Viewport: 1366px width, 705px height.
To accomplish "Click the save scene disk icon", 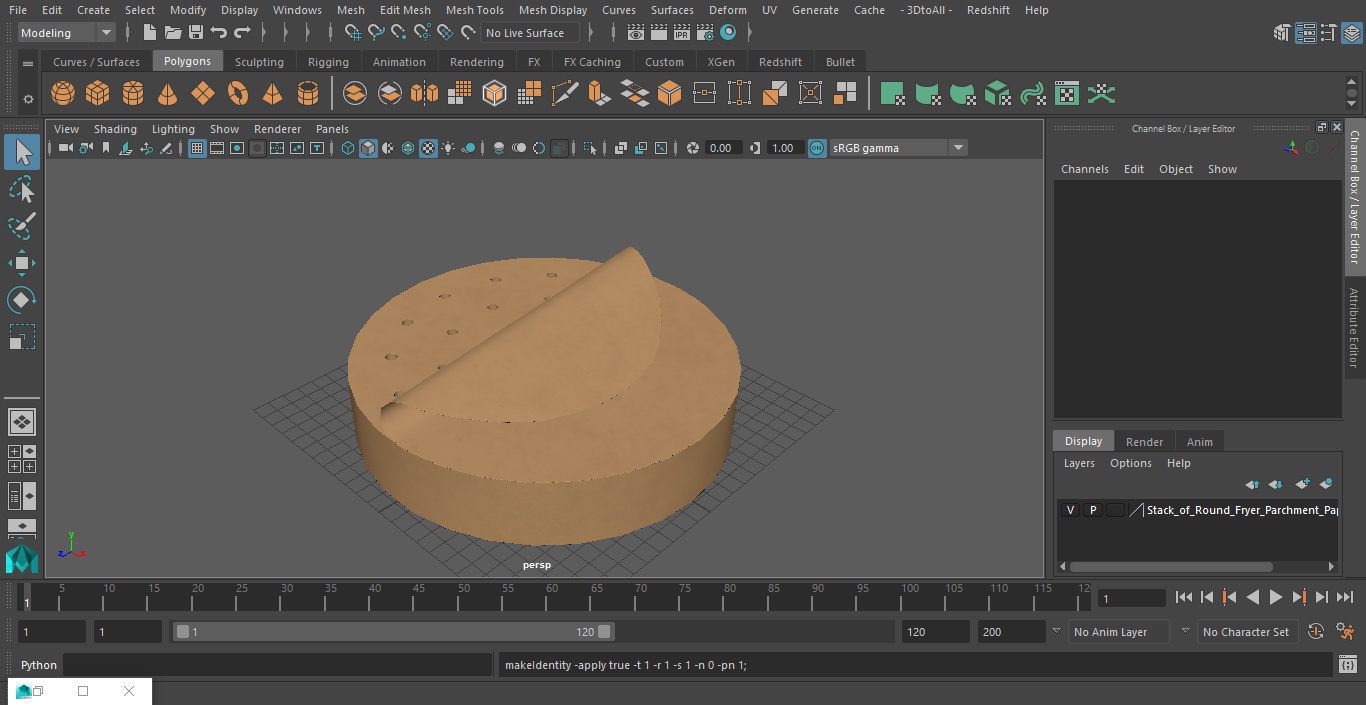I will [x=196, y=33].
